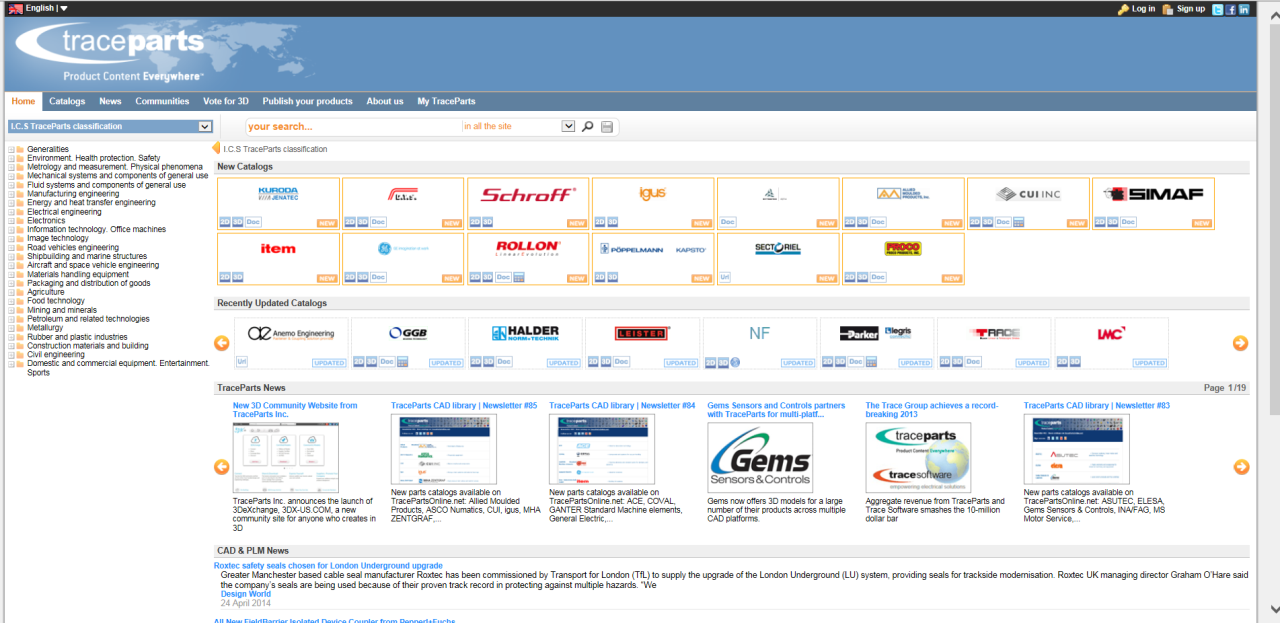Expand the Civil engineering tree node
The image size is (1280, 623).
[x=11, y=355]
